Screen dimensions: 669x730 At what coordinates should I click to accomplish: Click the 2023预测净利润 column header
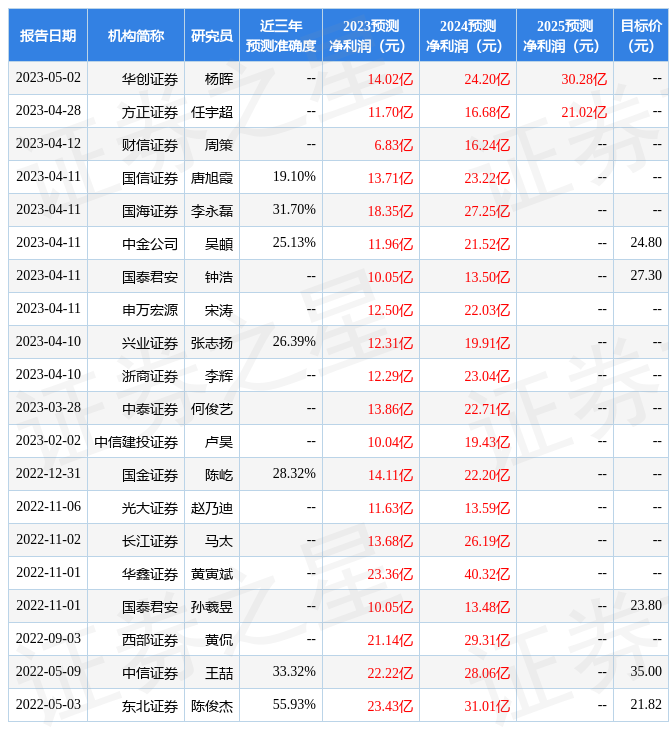coord(371,35)
